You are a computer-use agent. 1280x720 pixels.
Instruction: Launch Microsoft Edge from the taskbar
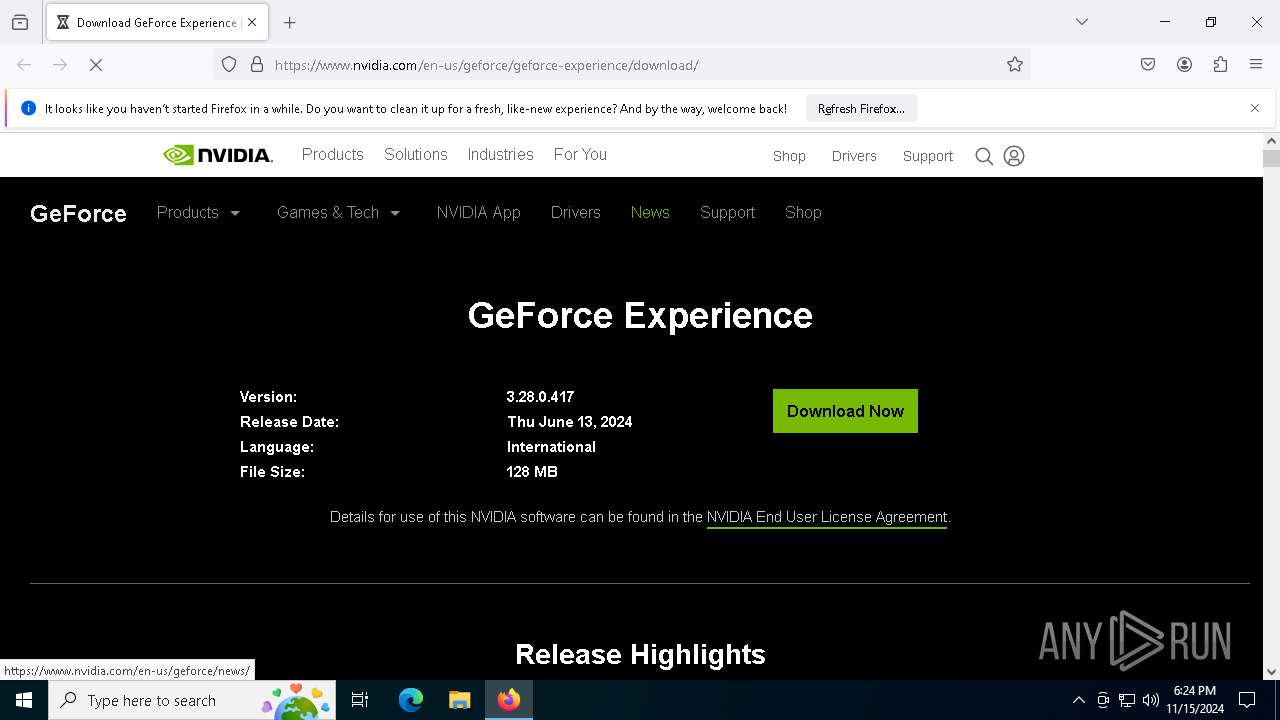[x=411, y=700]
